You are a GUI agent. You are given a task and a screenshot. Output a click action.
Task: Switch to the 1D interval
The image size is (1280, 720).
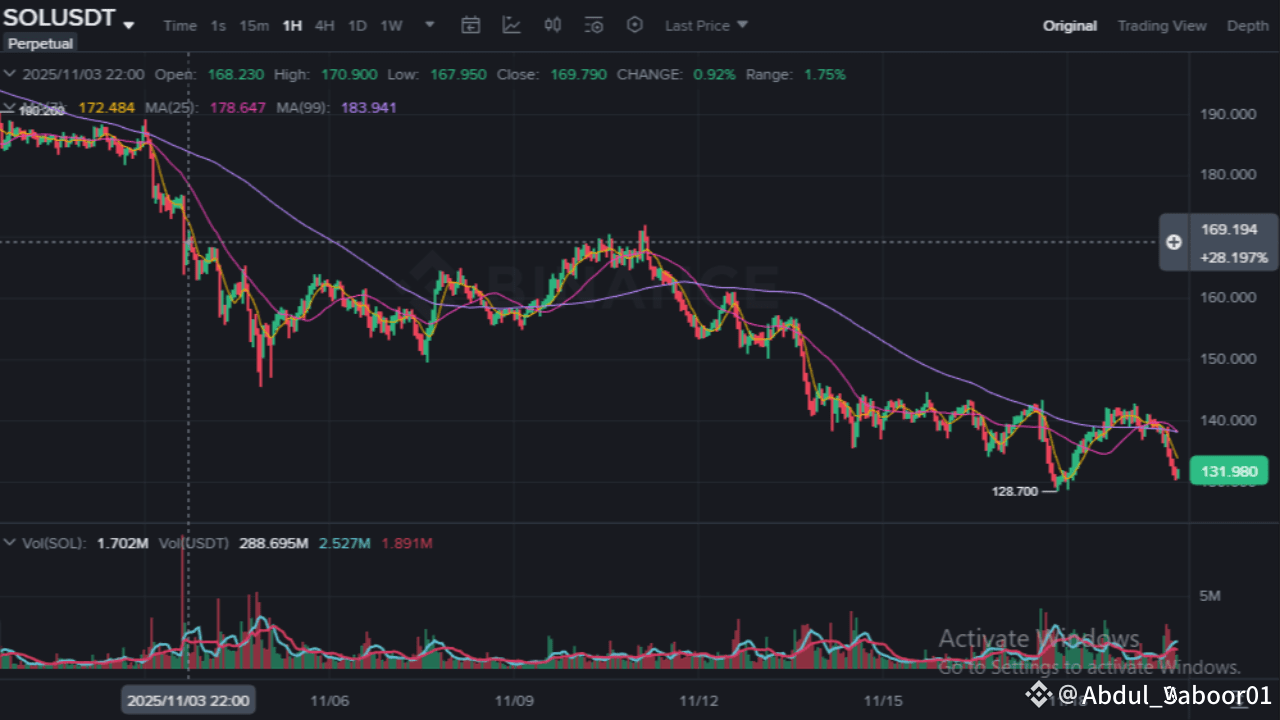tap(357, 26)
